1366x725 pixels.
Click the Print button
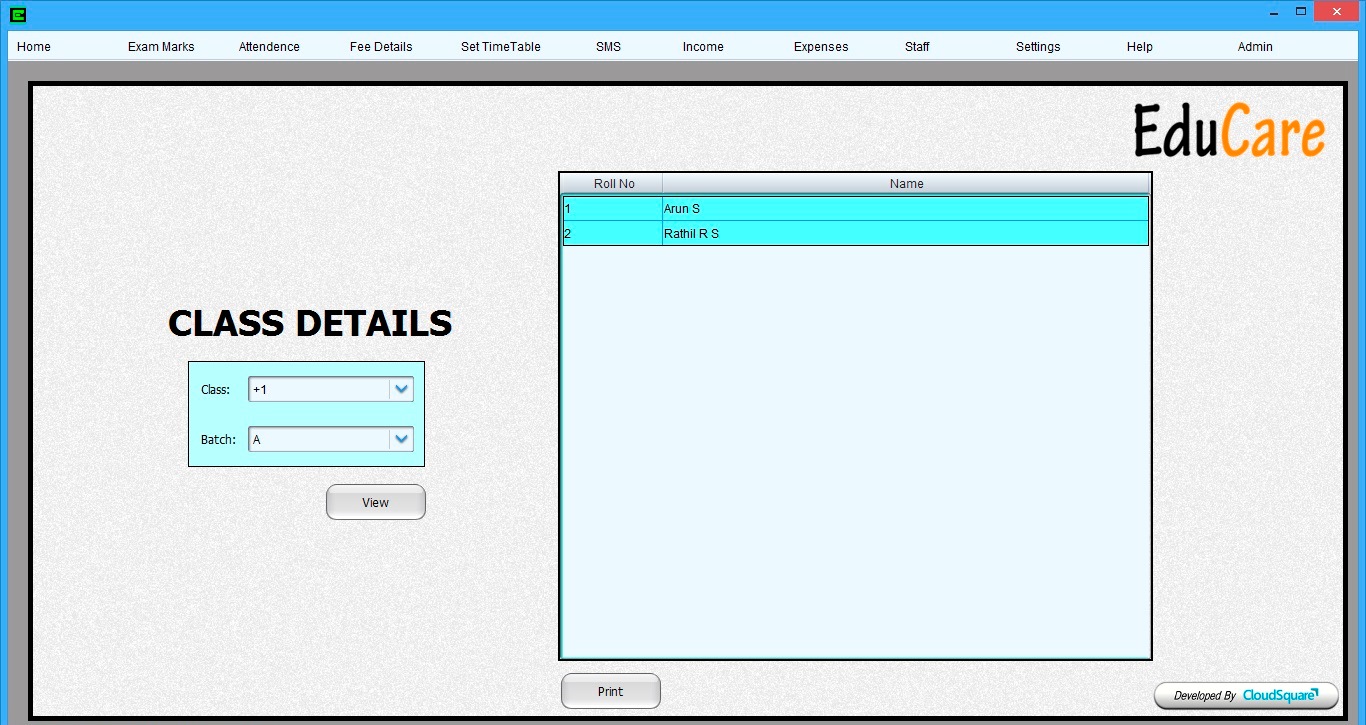[x=610, y=691]
